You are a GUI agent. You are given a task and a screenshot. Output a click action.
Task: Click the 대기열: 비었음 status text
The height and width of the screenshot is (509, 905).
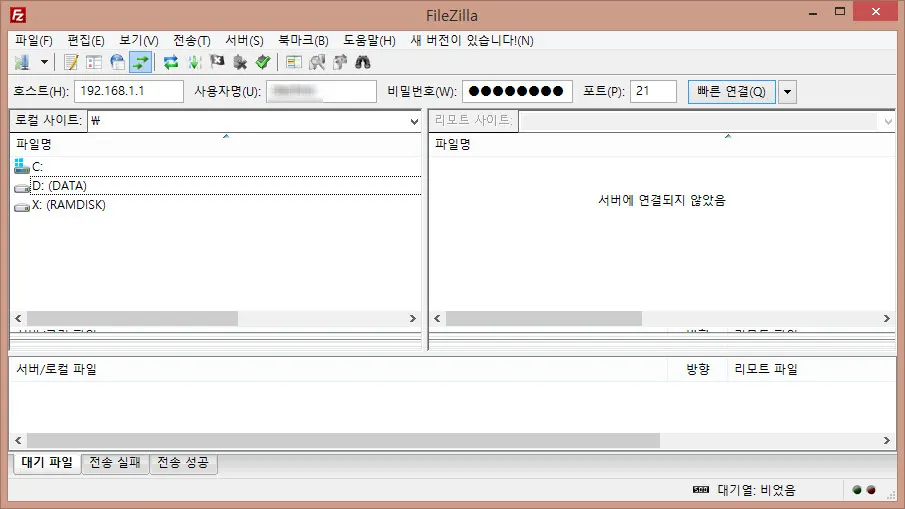pyautogui.click(x=756, y=490)
